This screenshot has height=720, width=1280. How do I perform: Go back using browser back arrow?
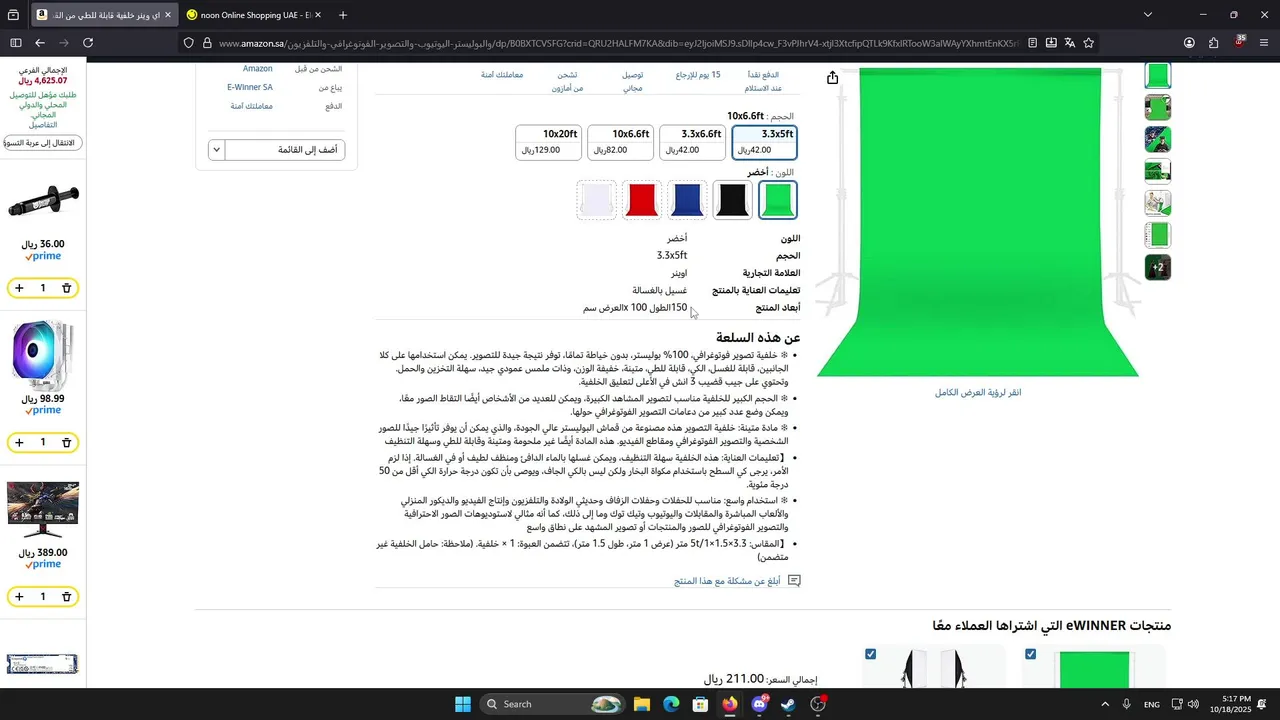coord(40,43)
